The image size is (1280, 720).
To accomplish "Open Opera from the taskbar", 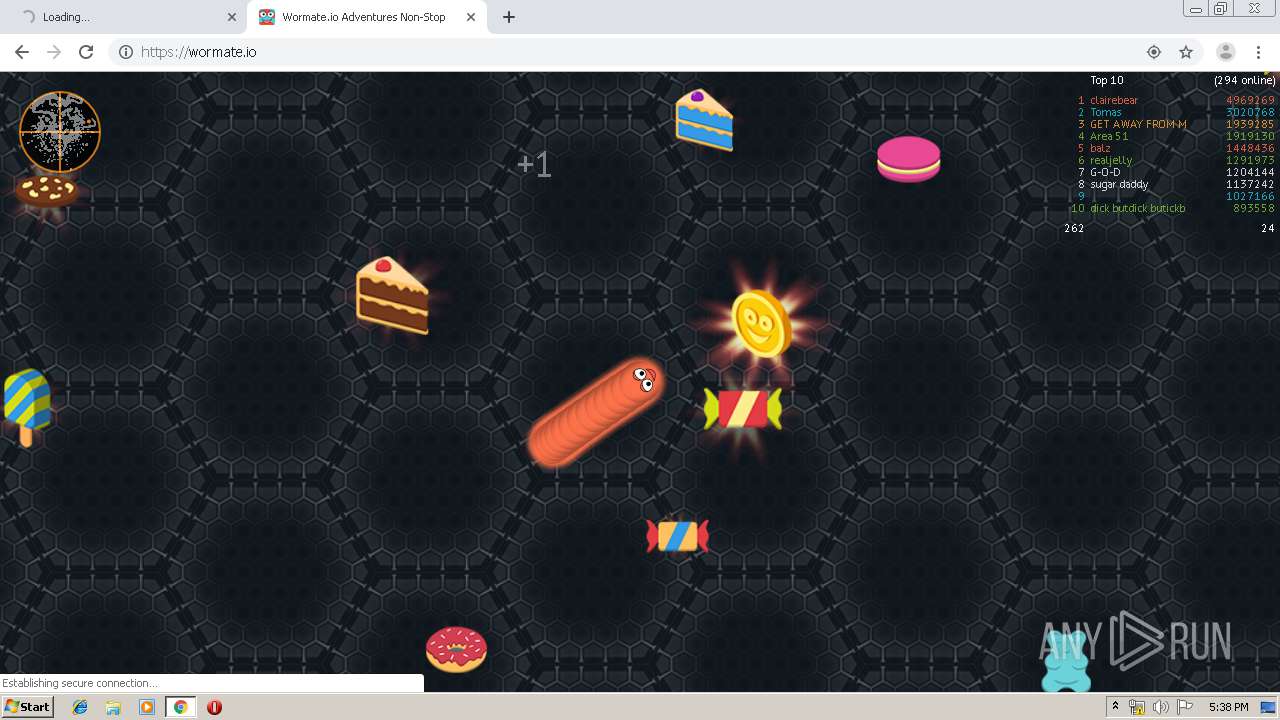I will (x=214, y=707).
